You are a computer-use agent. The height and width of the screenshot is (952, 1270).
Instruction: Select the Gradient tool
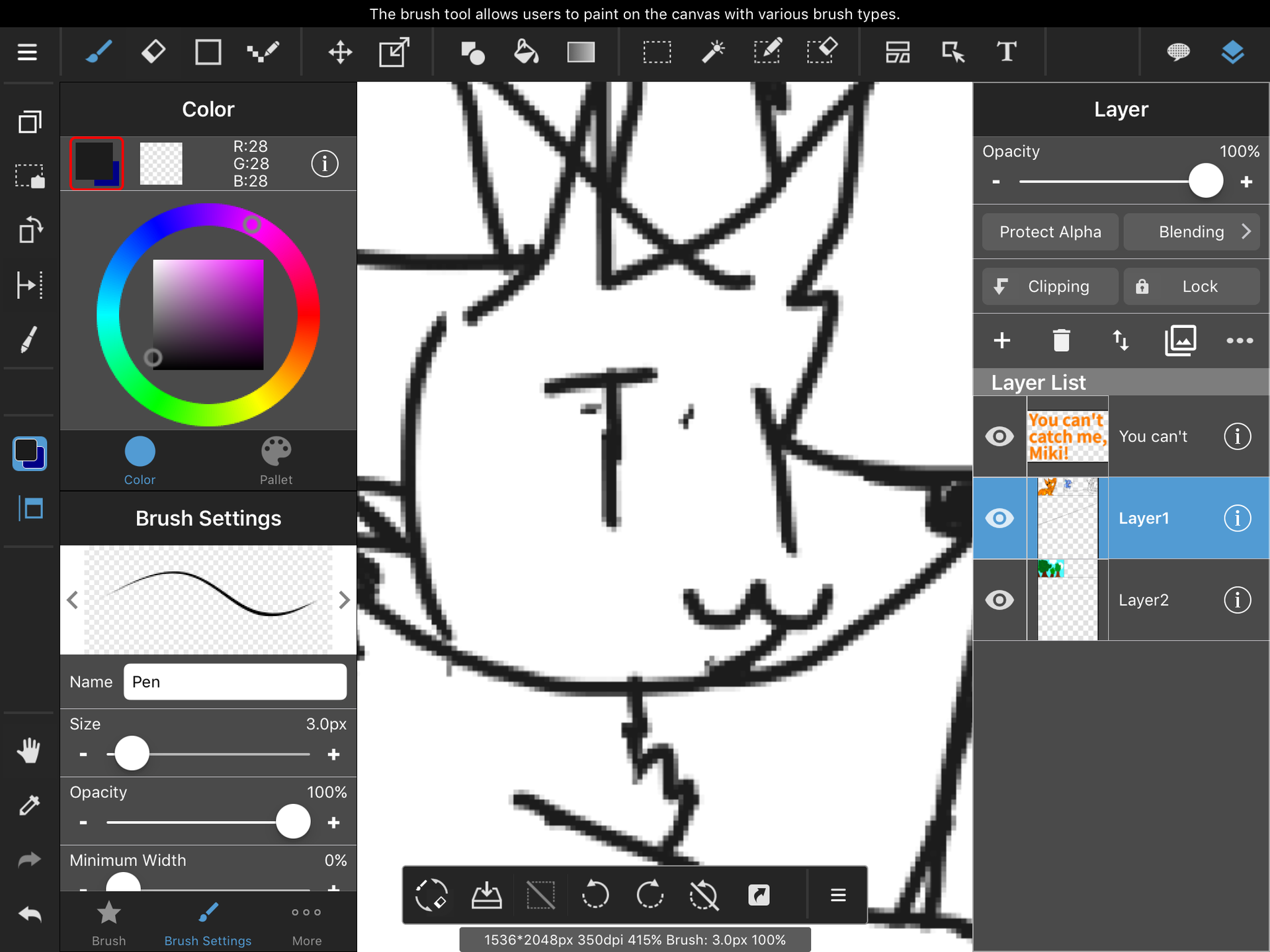click(581, 52)
